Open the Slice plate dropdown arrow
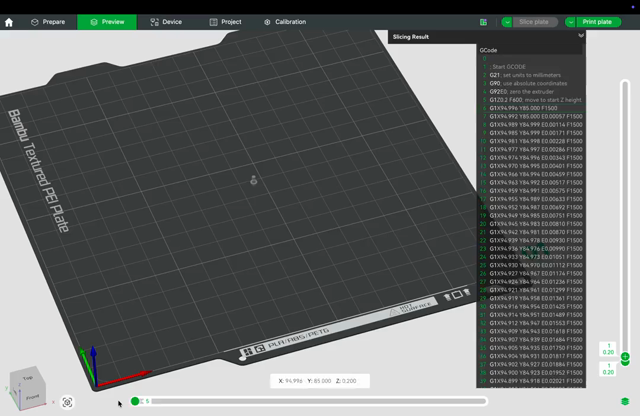640x416 pixels. coord(507,22)
